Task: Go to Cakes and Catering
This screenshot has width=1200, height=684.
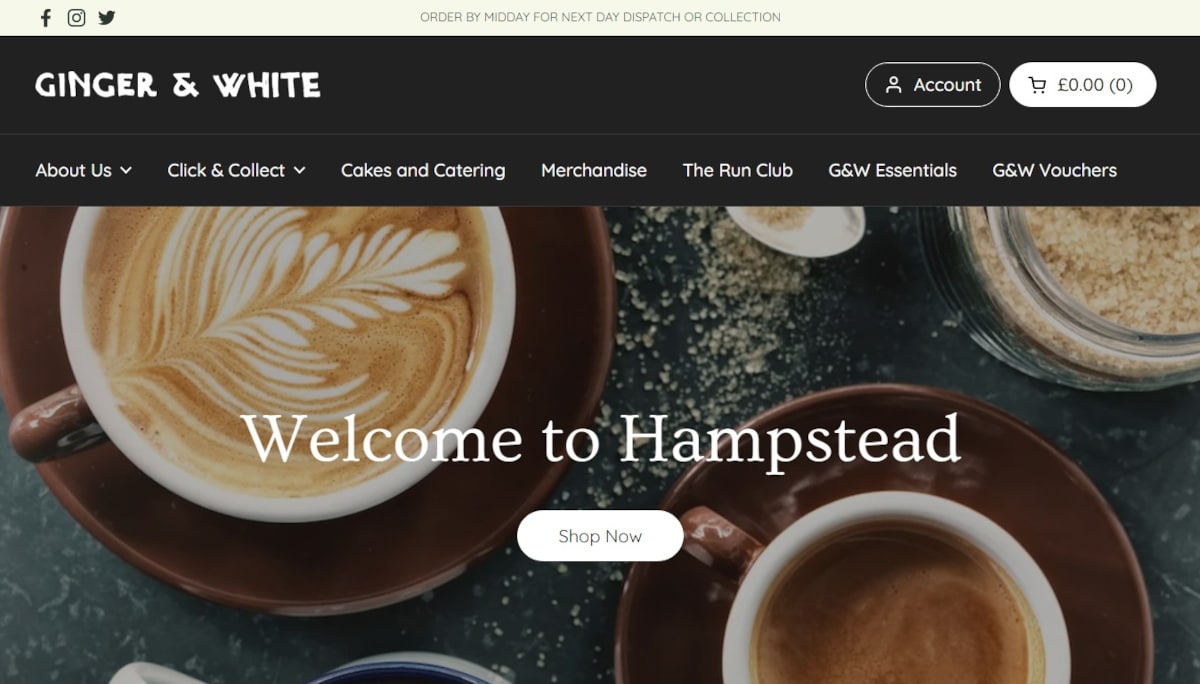Action: point(423,171)
